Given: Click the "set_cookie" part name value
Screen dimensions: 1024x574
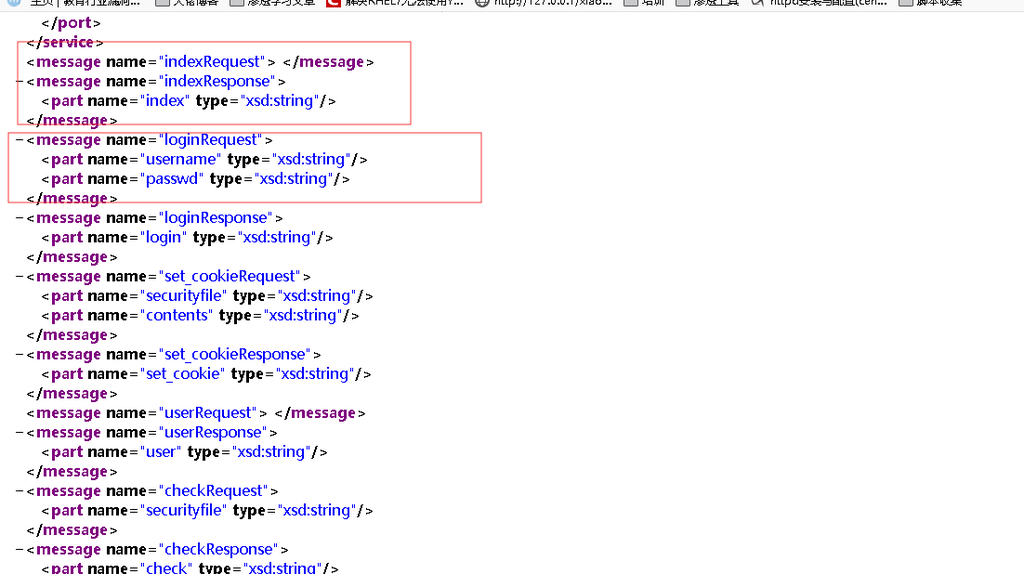Looking at the screenshot, I should [182, 374].
